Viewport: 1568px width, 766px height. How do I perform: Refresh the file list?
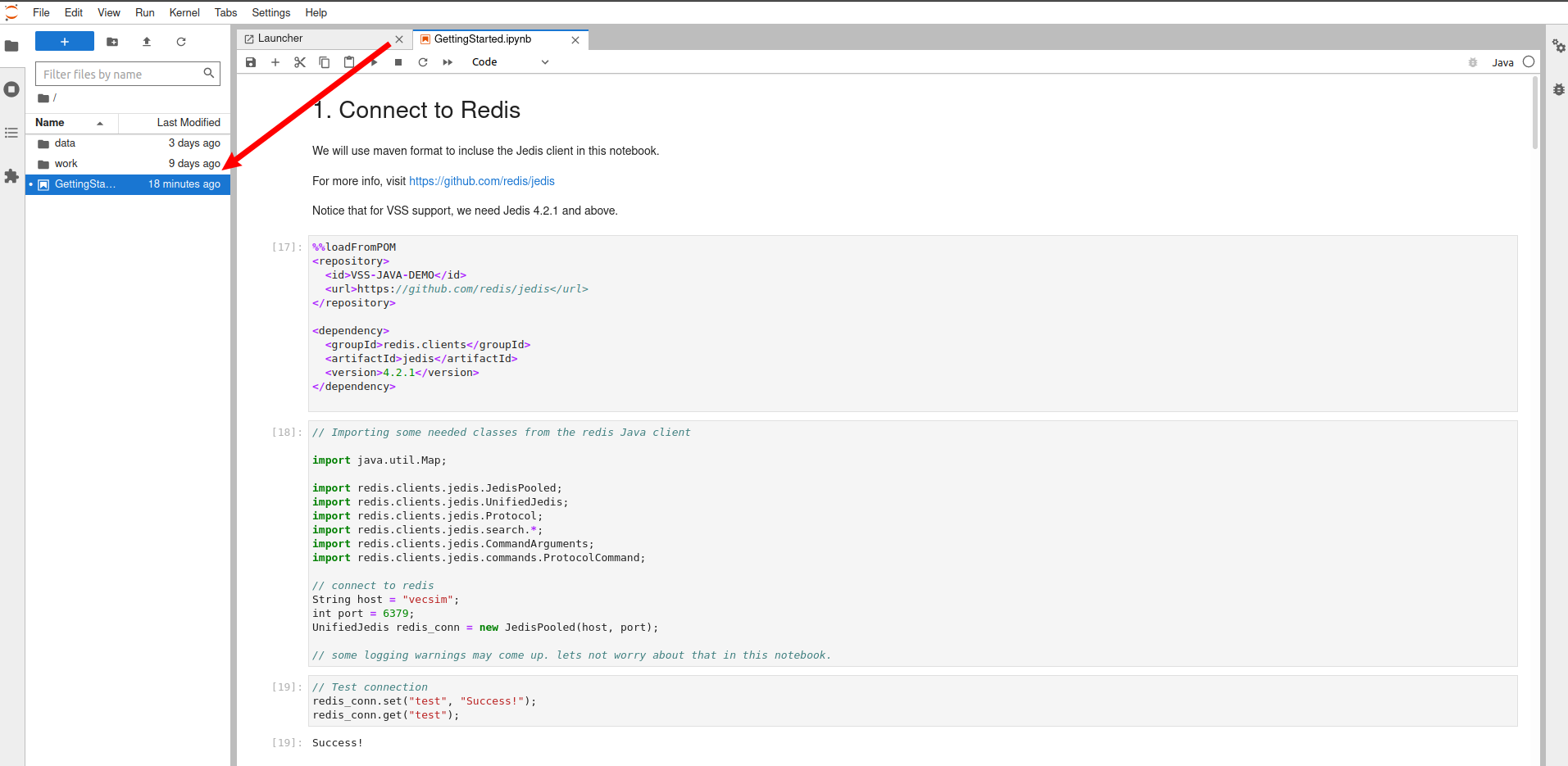(181, 42)
